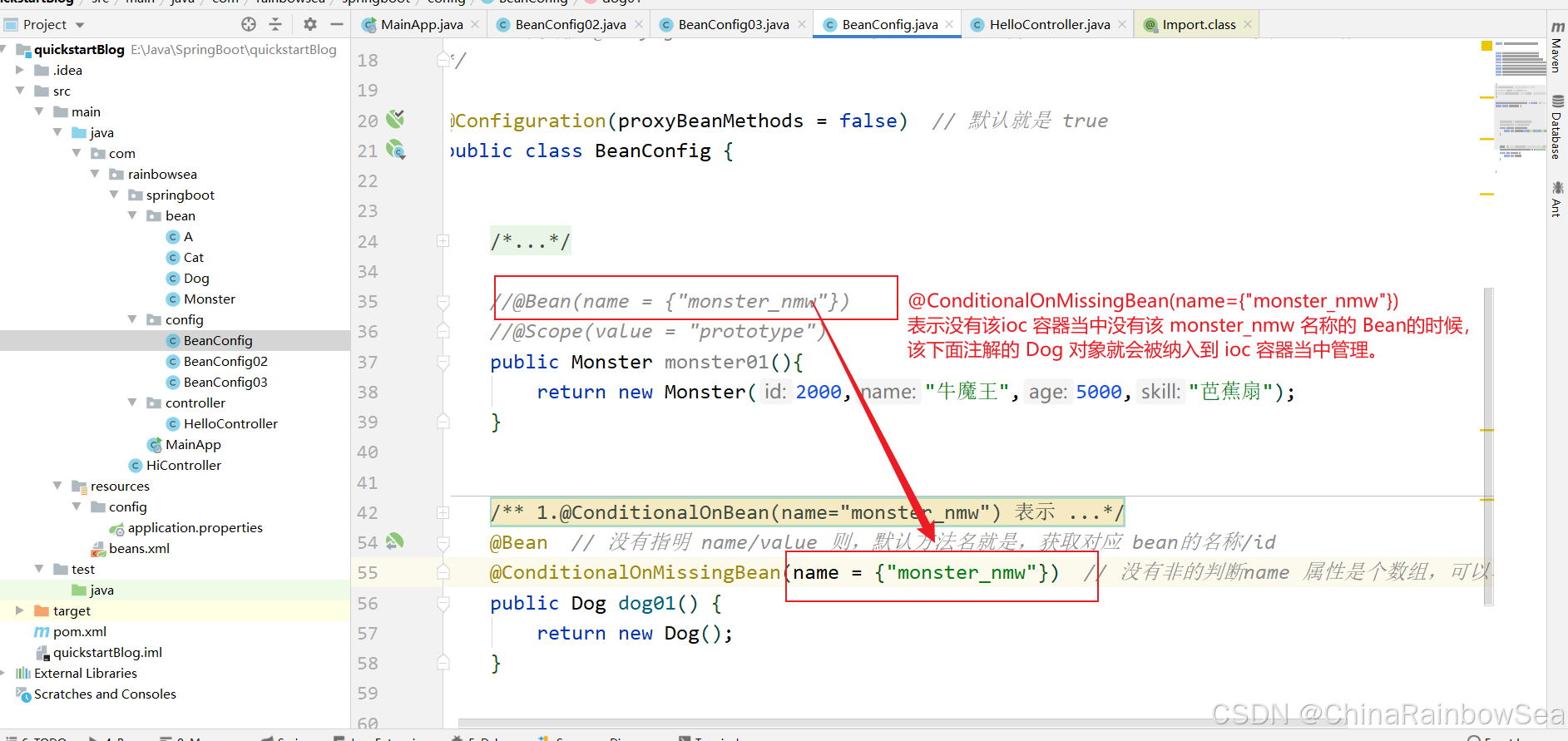Image resolution: width=1568 pixels, height=741 pixels.
Task: Click the Spring bean gutter icon on line 54
Action: coord(395,541)
